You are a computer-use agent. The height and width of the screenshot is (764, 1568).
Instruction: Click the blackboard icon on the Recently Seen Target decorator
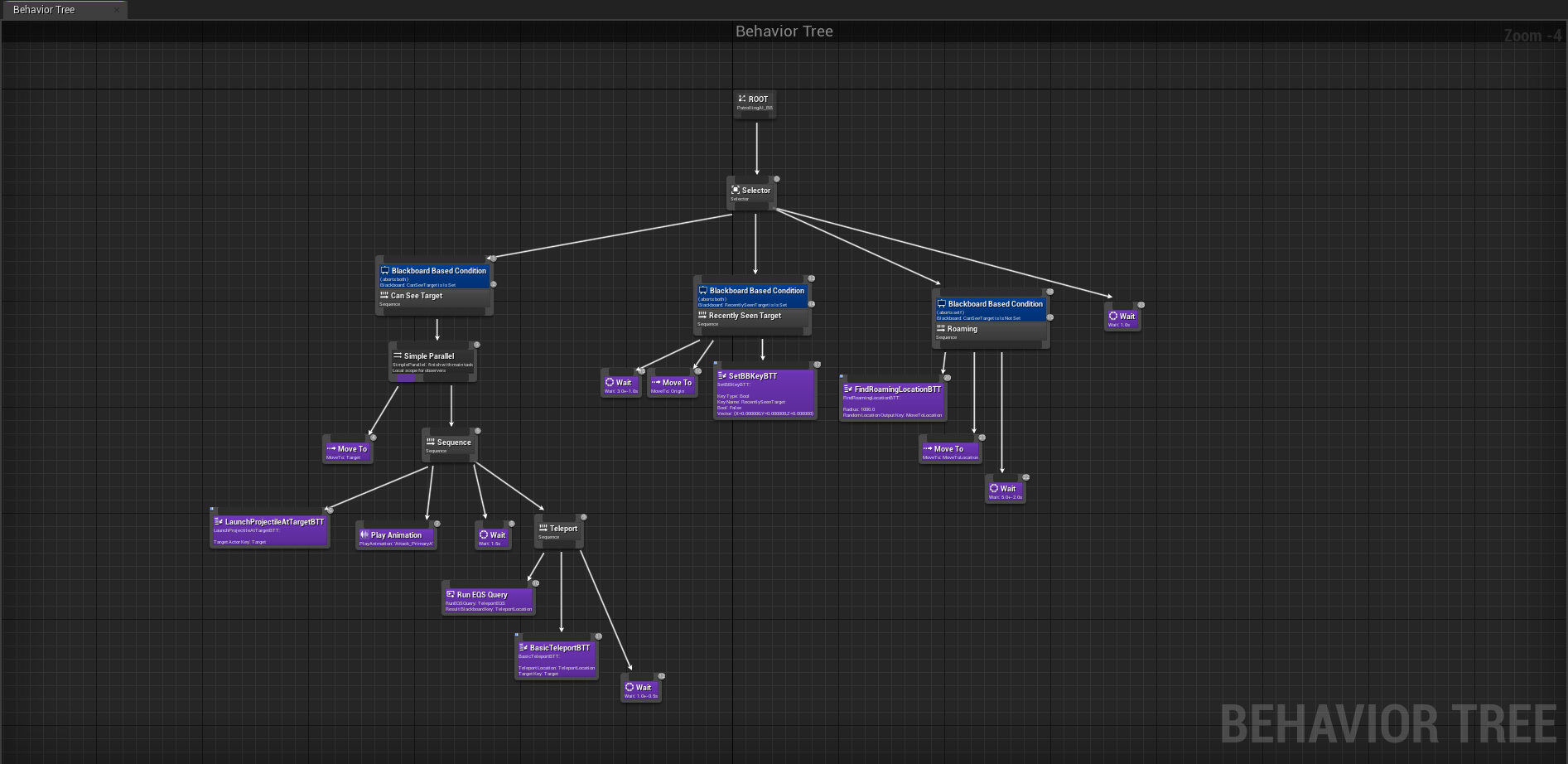coord(703,290)
